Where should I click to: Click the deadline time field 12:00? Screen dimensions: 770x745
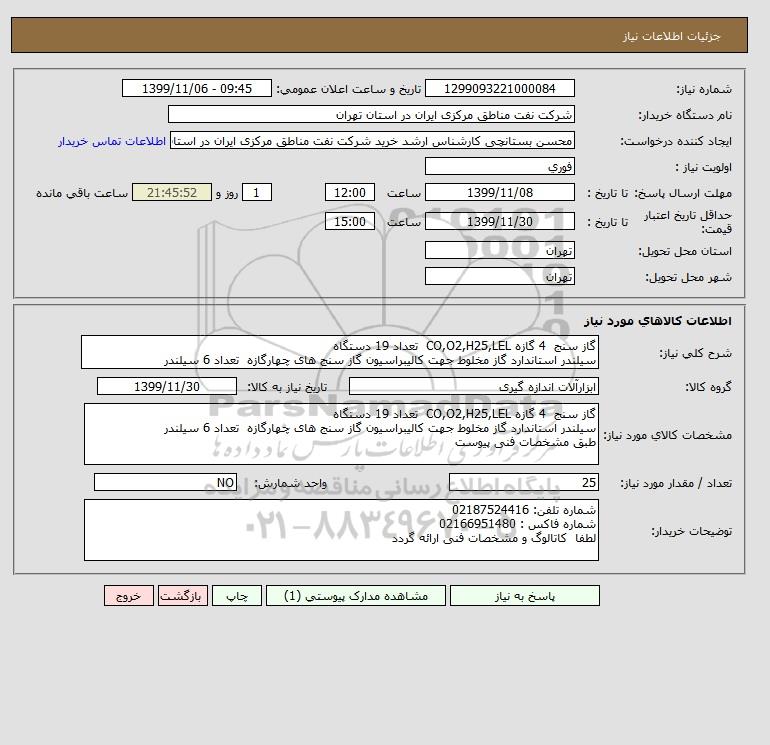click(350, 192)
